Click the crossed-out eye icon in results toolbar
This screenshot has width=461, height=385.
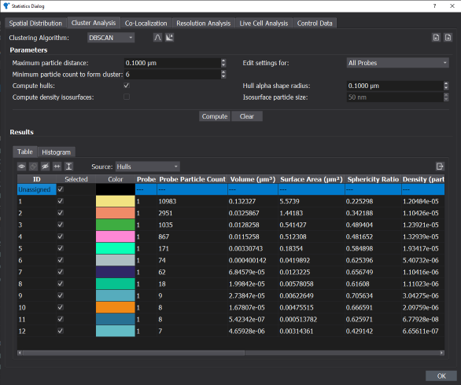pos(45,166)
